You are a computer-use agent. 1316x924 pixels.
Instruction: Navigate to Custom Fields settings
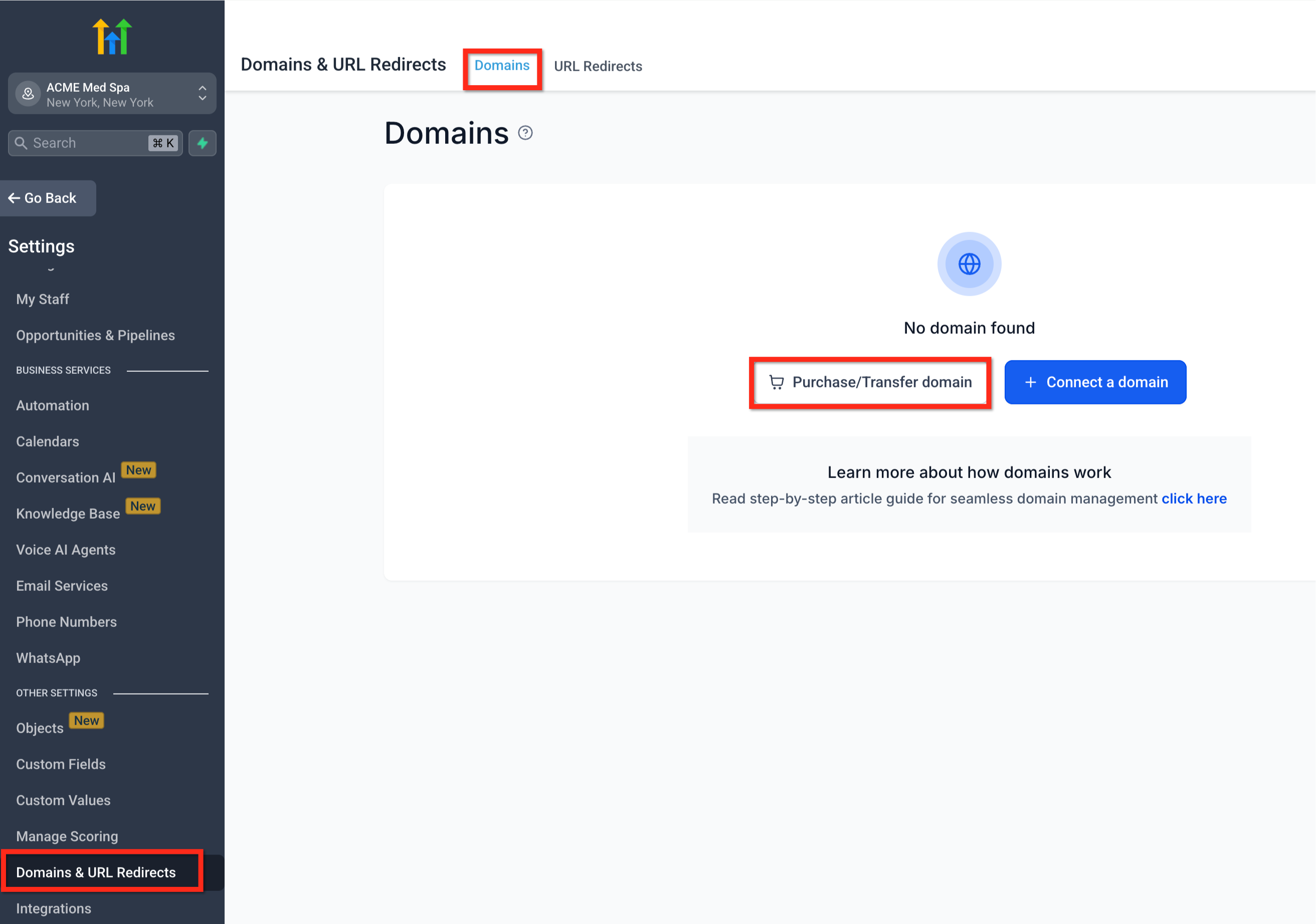tap(61, 764)
